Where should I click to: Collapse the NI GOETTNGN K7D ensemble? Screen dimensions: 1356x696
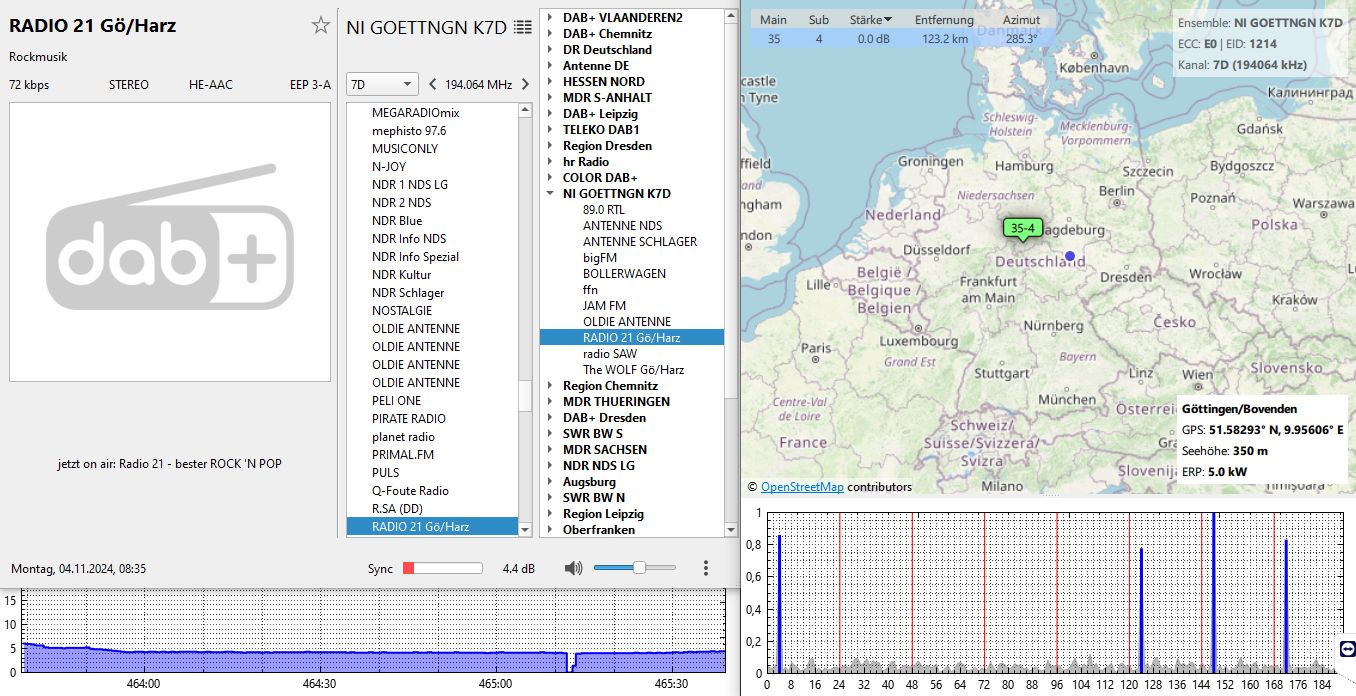(551, 194)
